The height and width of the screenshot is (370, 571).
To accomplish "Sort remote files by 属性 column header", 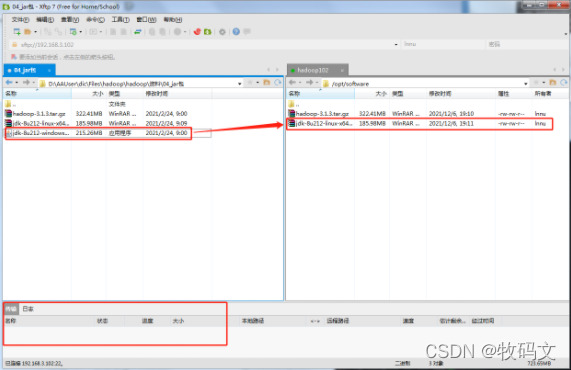I will 513,94.
